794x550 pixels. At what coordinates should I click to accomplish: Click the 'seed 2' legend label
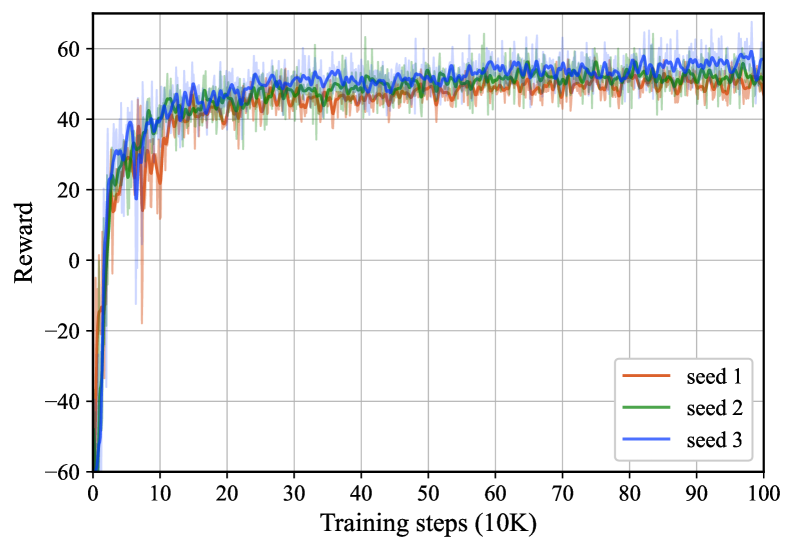point(714,408)
